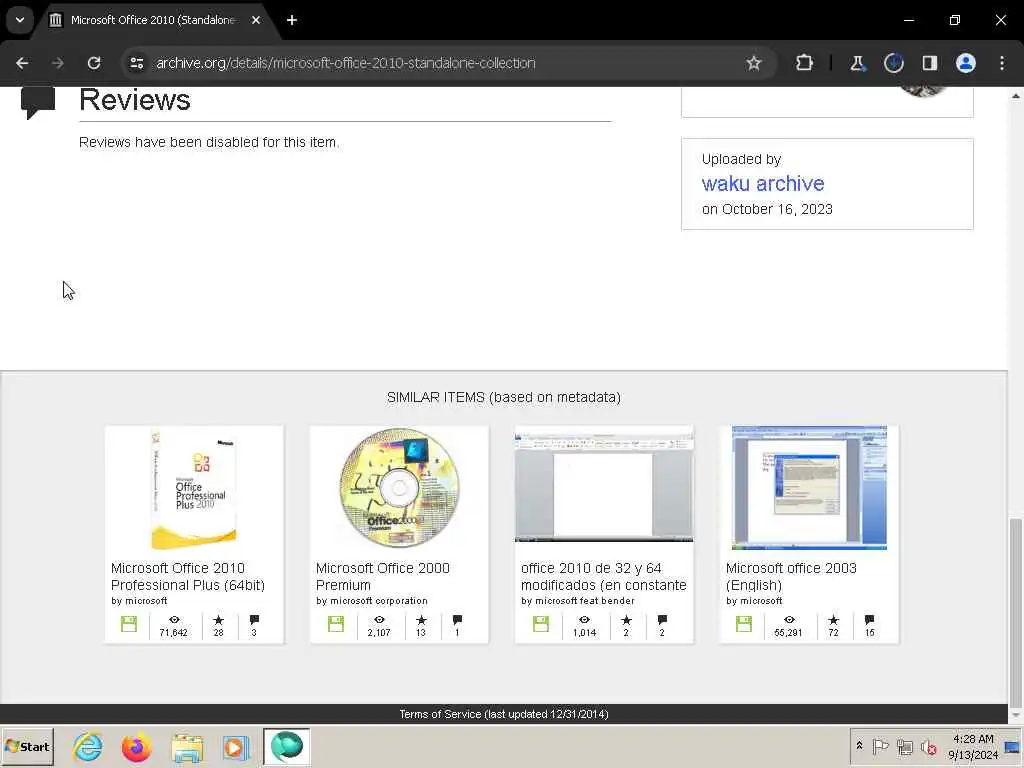Expand the tab search dropdown

[x=20, y=20]
